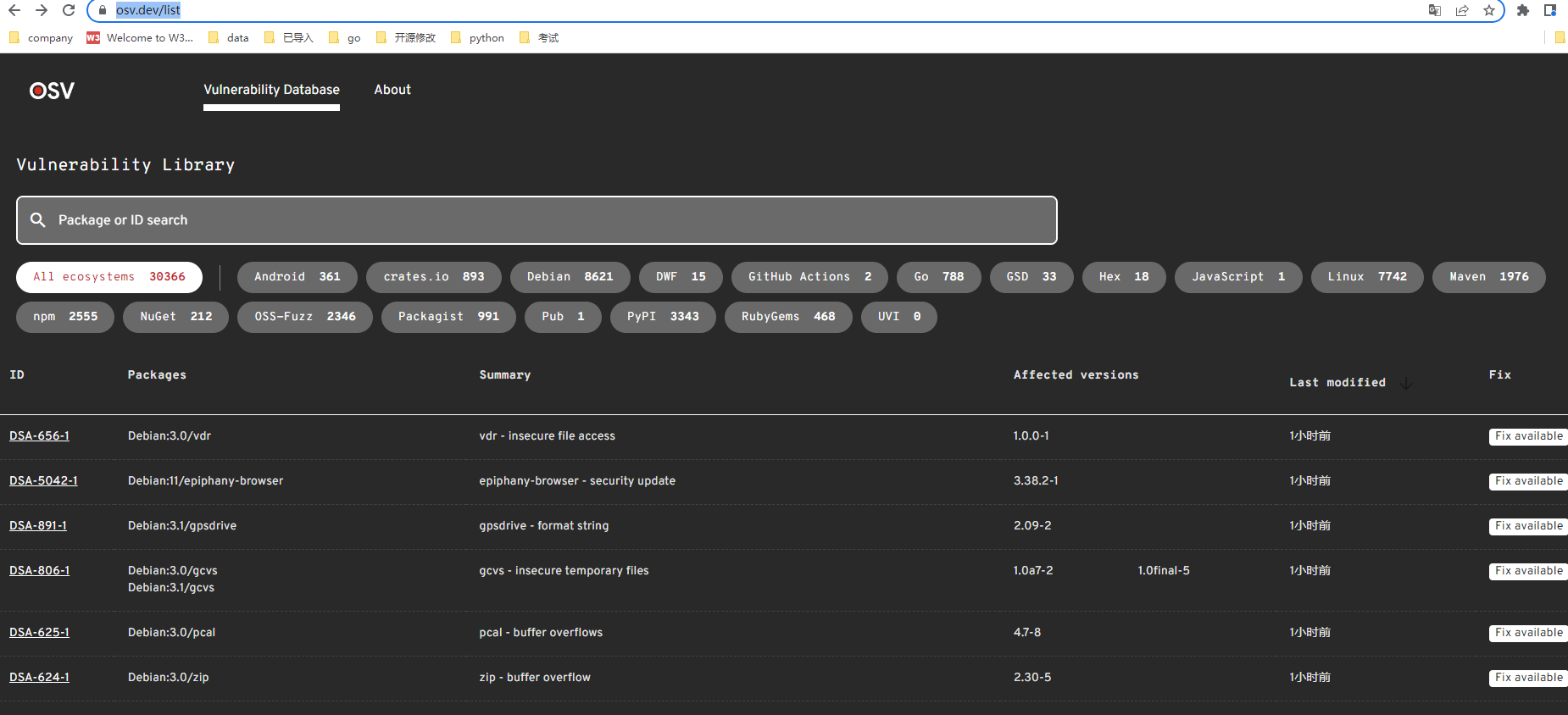
Task: Bookmark page with the star icon
Action: tap(1488, 10)
